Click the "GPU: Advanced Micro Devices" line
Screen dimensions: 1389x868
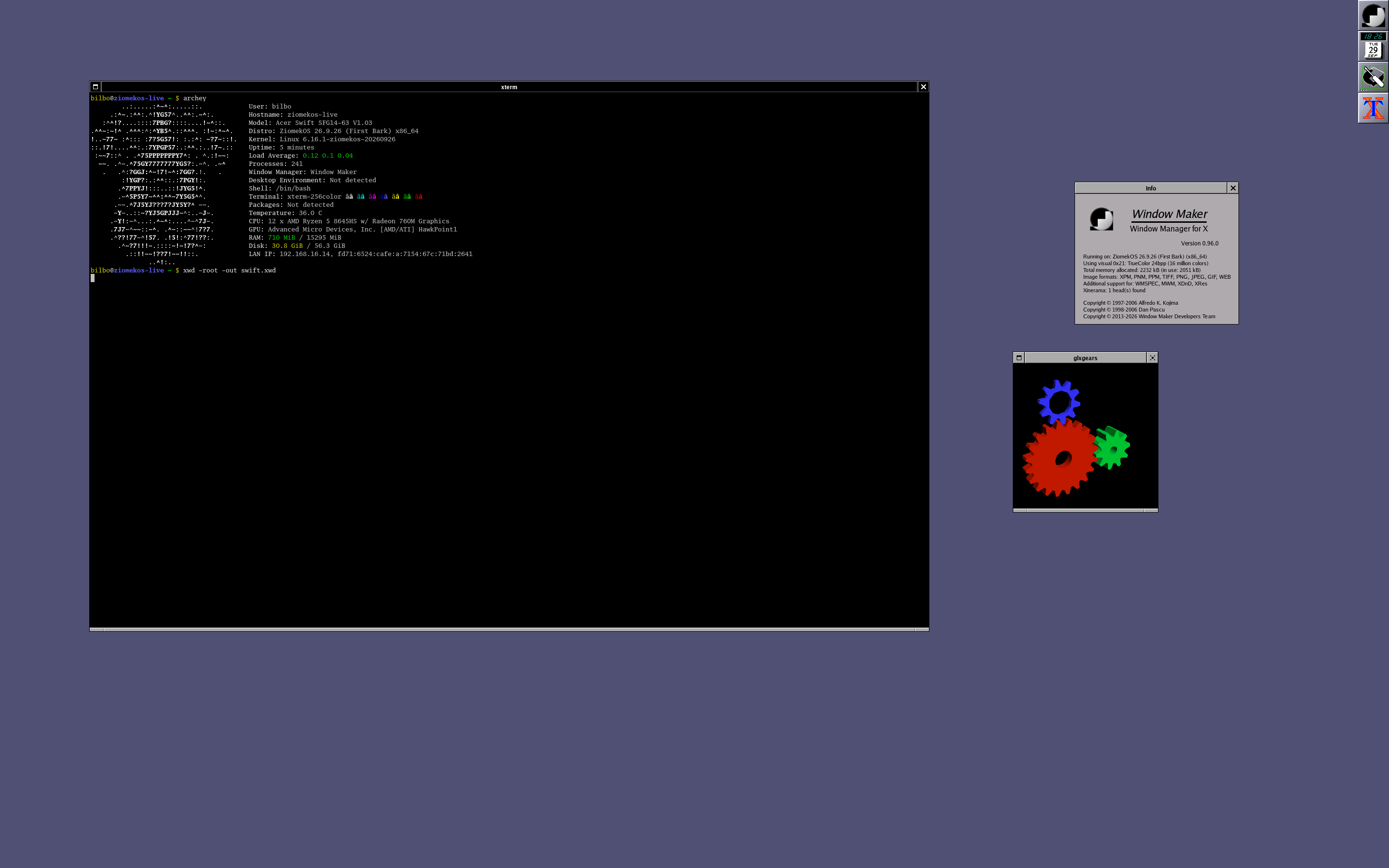[x=353, y=229]
